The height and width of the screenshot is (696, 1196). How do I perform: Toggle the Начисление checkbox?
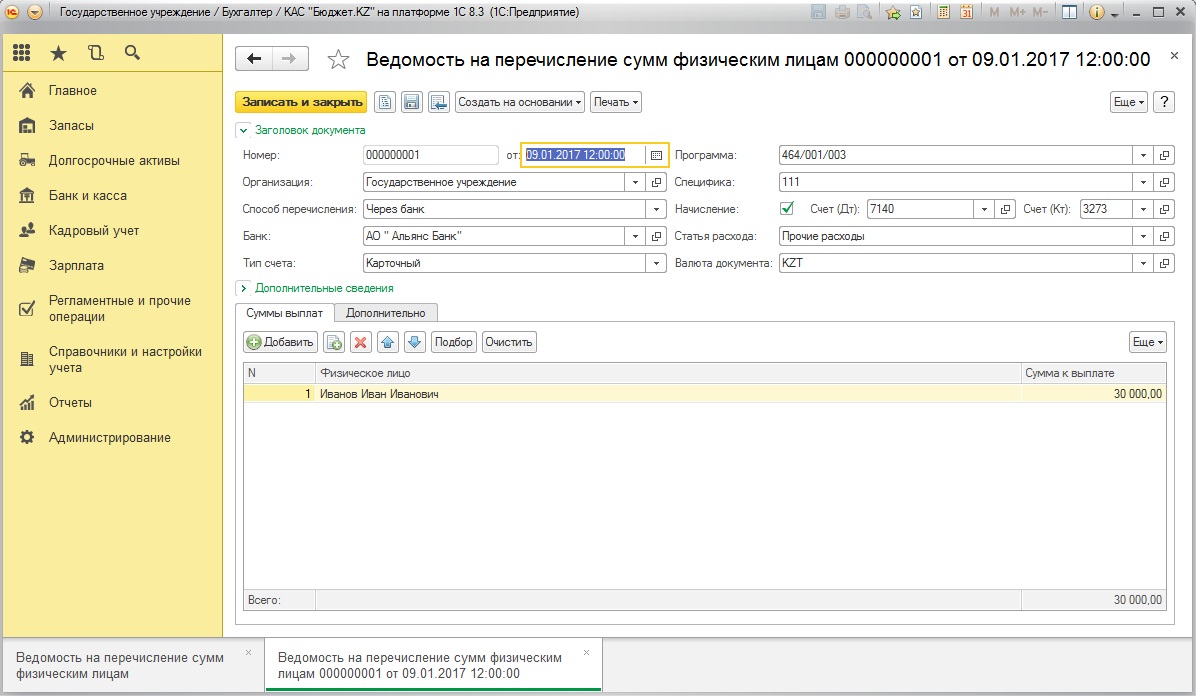(x=787, y=208)
